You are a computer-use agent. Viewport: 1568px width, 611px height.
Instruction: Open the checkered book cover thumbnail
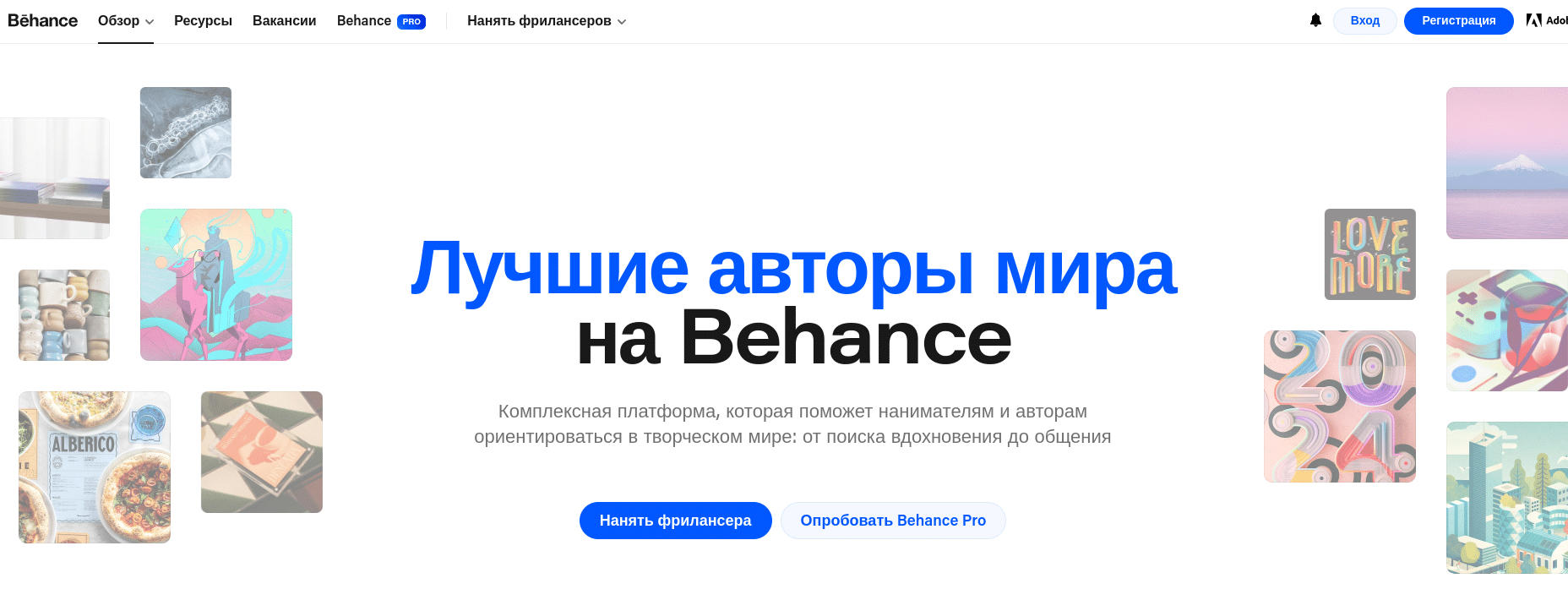(262, 452)
